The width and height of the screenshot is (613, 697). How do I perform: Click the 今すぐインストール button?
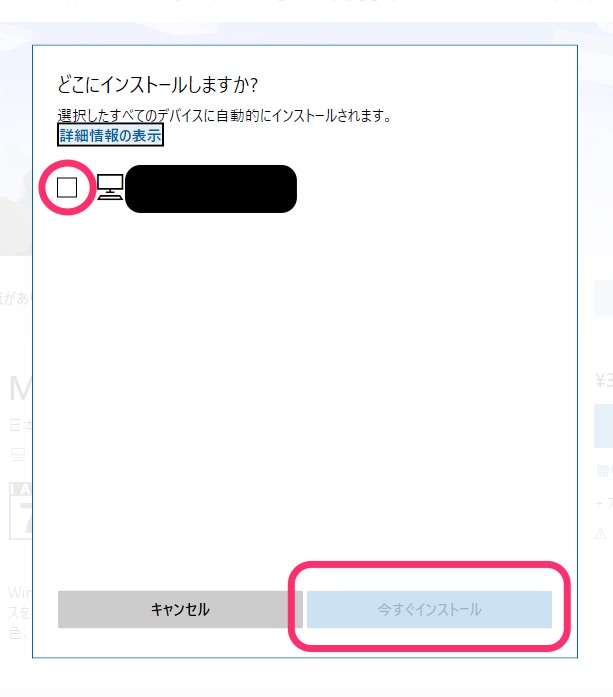click(429, 609)
